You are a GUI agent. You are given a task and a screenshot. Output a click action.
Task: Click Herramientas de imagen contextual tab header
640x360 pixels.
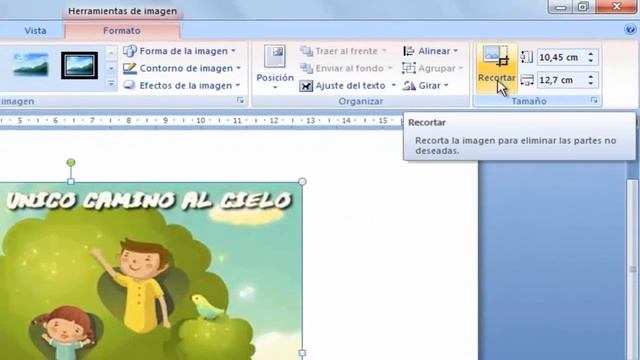click(x=122, y=11)
